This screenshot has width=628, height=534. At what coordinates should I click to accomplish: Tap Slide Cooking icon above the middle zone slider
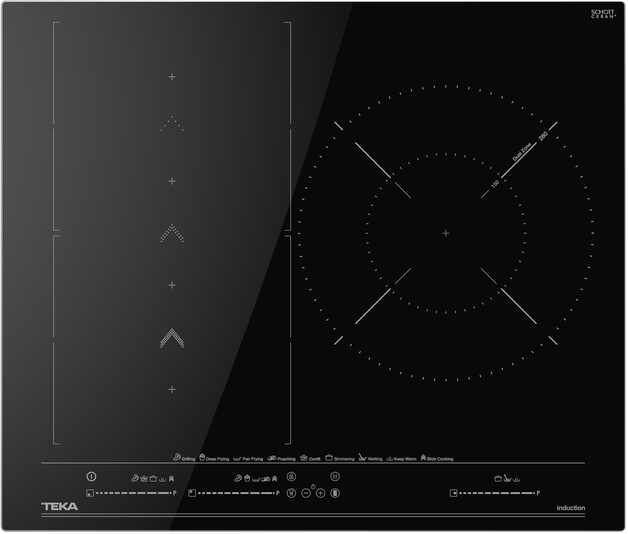(274, 479)
